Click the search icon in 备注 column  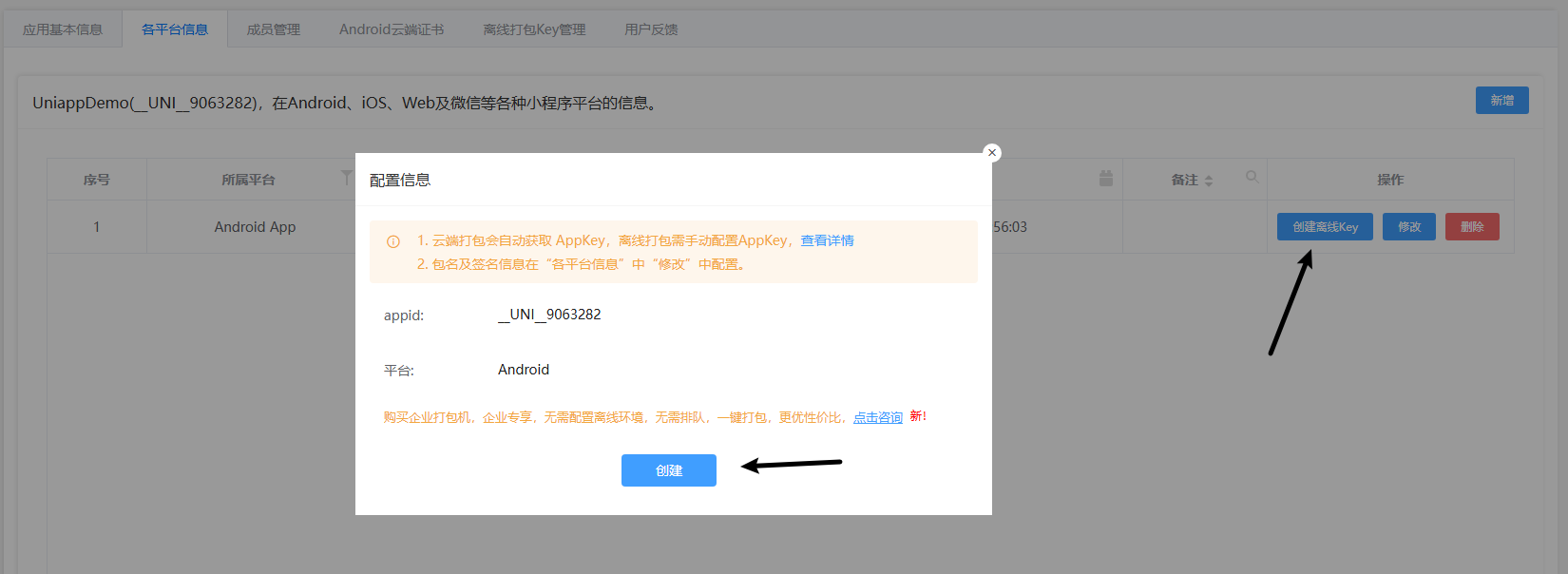click(x=1252, y=177)
